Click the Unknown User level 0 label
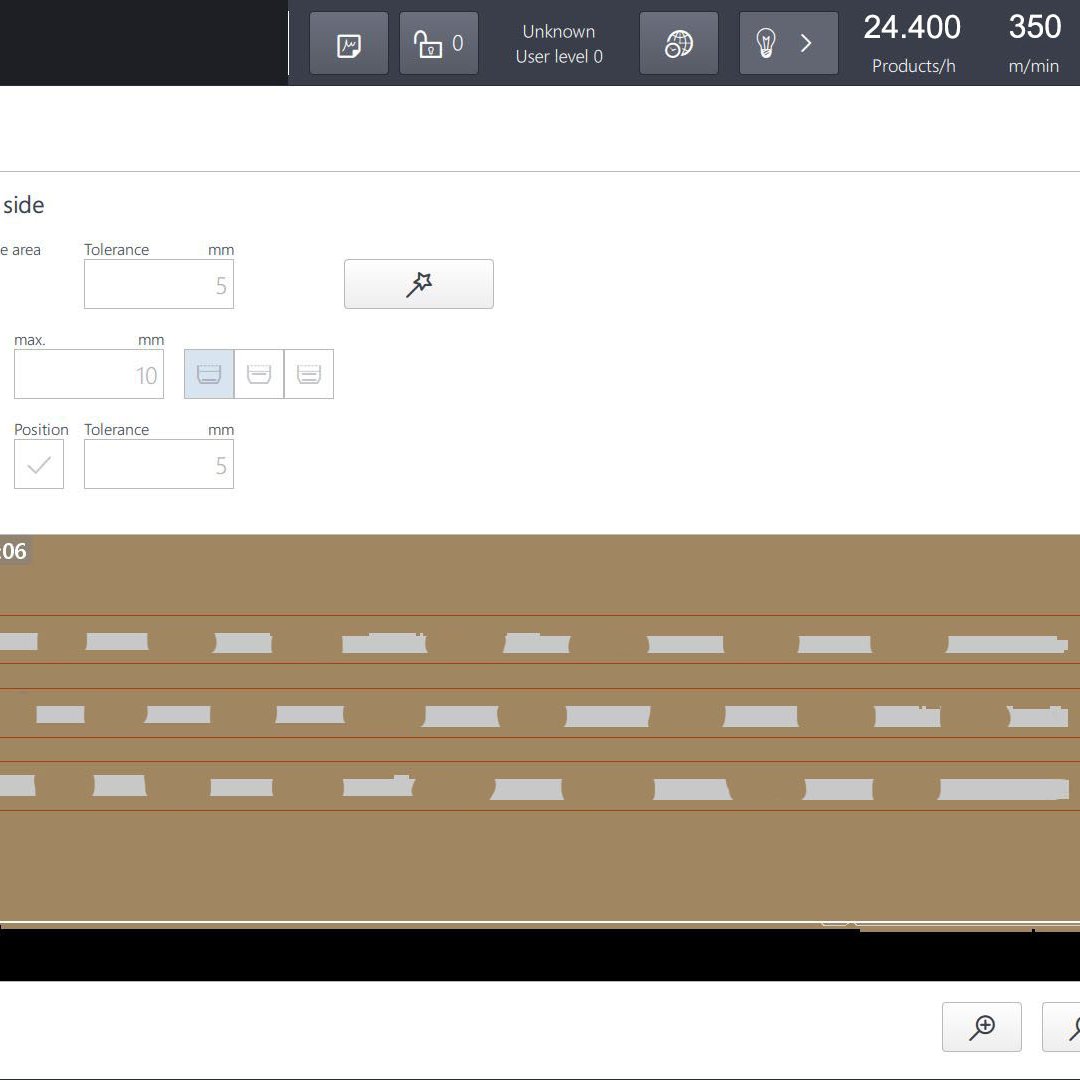 559,43
